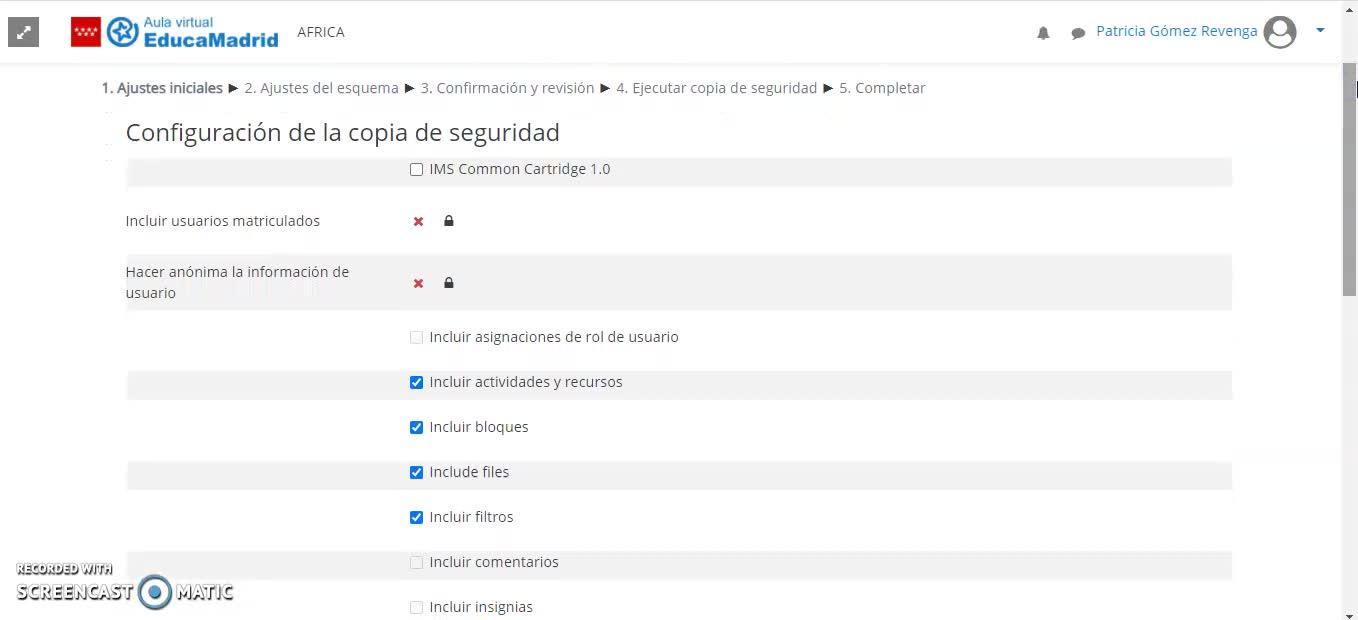This screenshot has width=1358, height=620.
Task: Click red X next to Incluir usuarios matriculados
Action: (418, 222)
